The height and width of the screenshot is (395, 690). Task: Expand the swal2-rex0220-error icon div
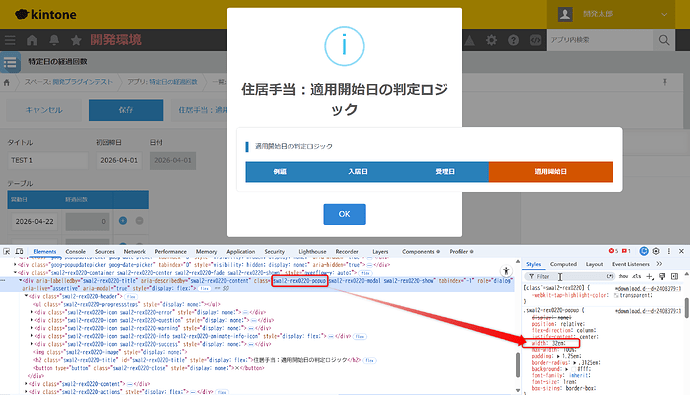[x=32, y=312]
